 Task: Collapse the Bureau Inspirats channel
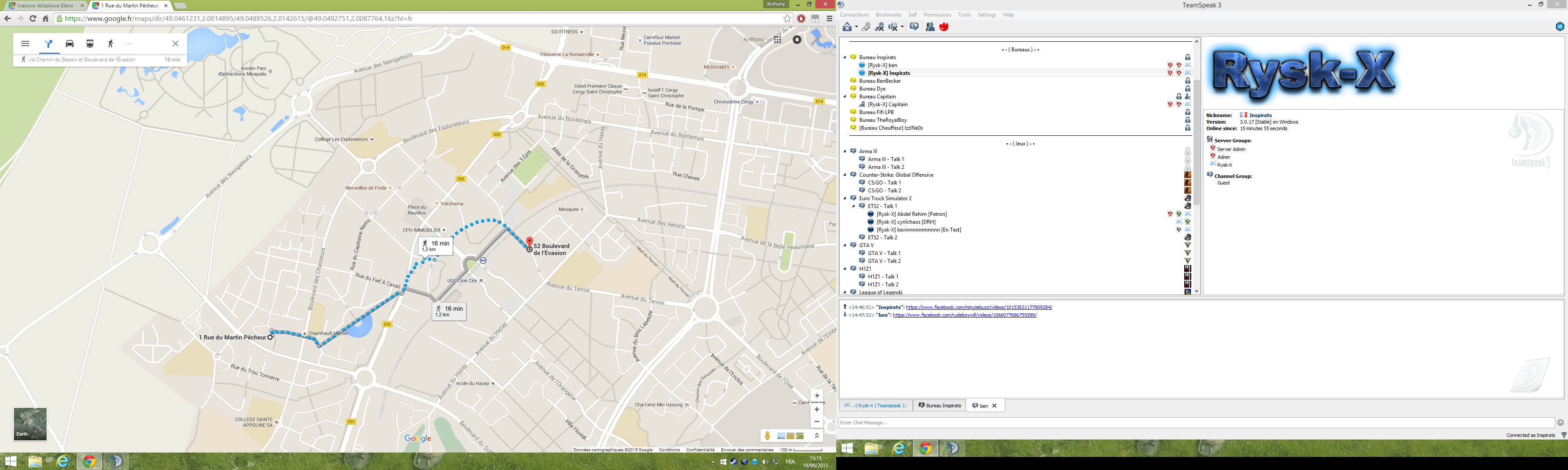(x=845, y=57)
